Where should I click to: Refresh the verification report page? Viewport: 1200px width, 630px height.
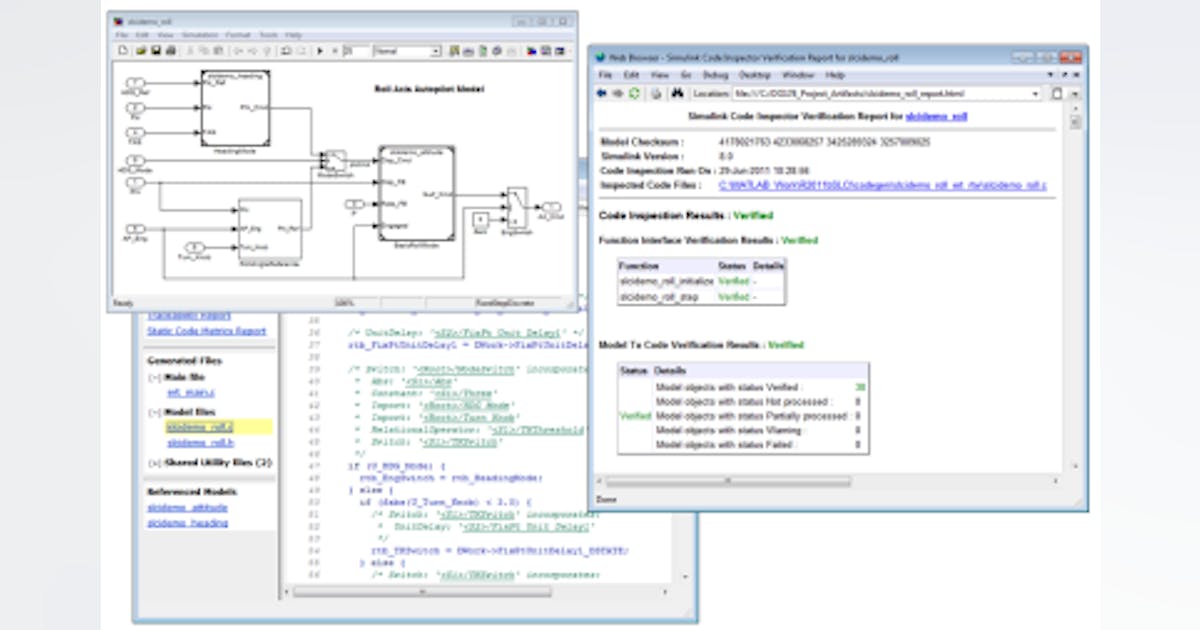click(633, 93)
